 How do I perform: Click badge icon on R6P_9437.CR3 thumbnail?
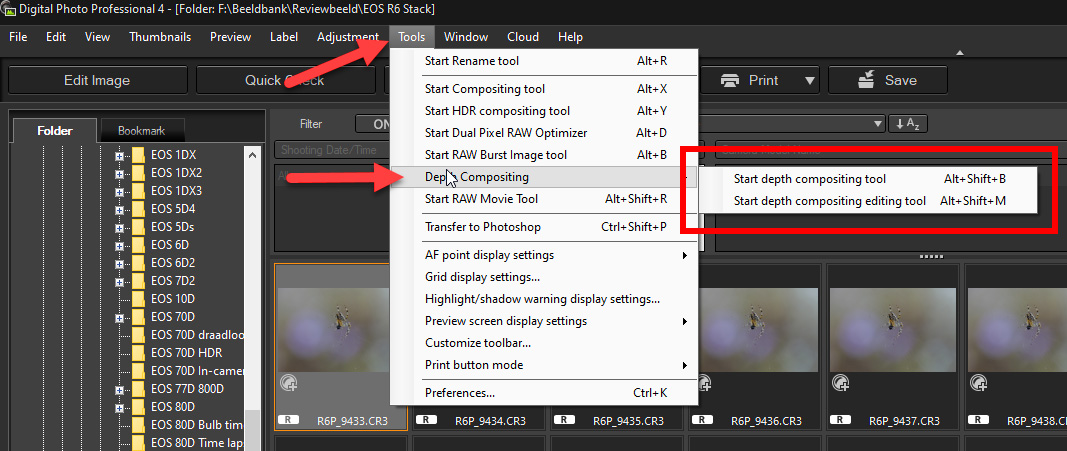(x=841, y=382)
